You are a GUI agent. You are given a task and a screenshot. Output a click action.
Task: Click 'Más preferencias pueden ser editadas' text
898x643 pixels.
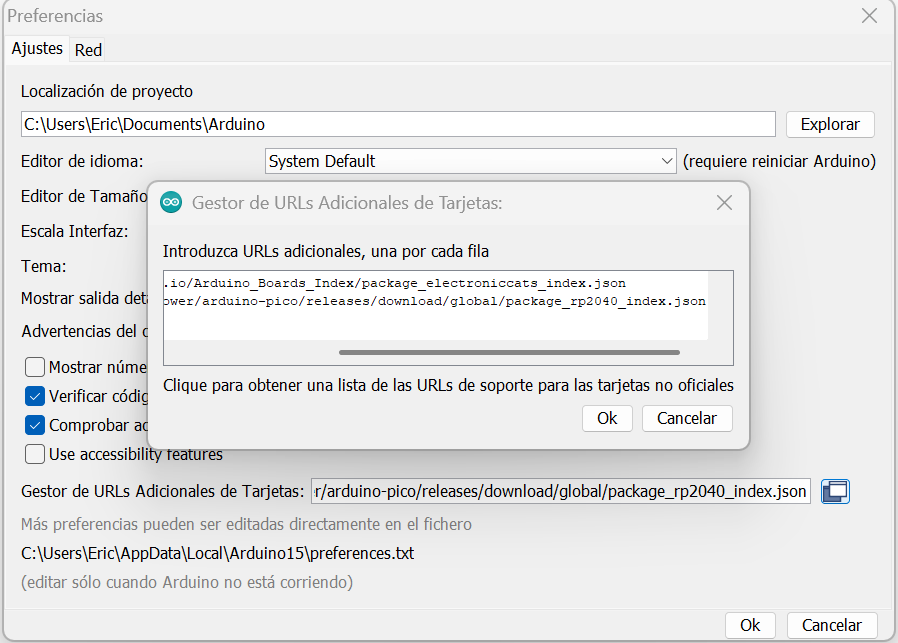tap(246, 524)
